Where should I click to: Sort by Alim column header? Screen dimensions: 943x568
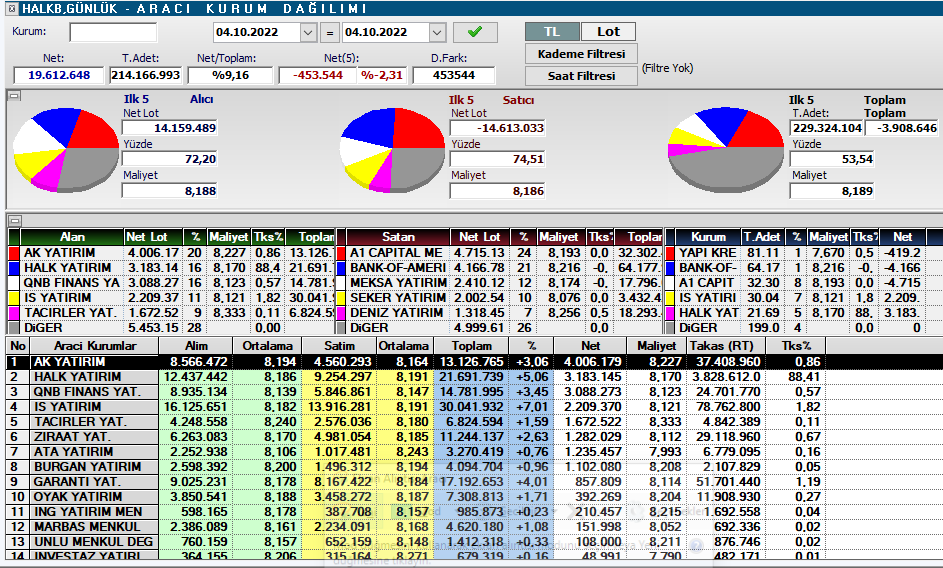coord(196,346)
